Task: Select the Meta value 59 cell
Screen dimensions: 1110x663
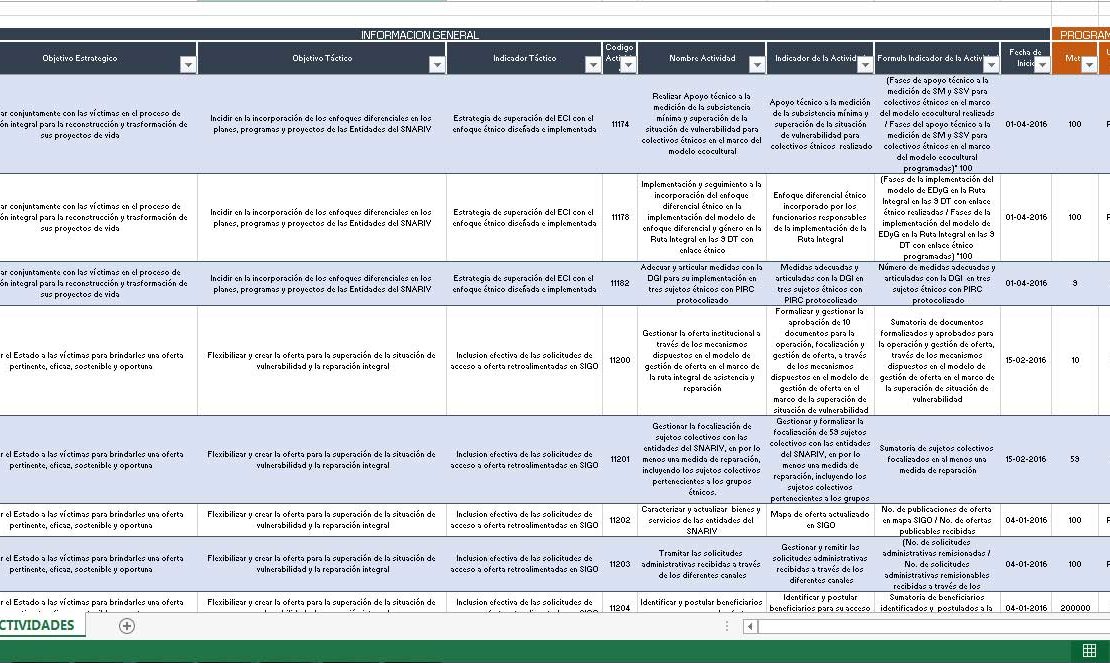Action: point(1075,459)
